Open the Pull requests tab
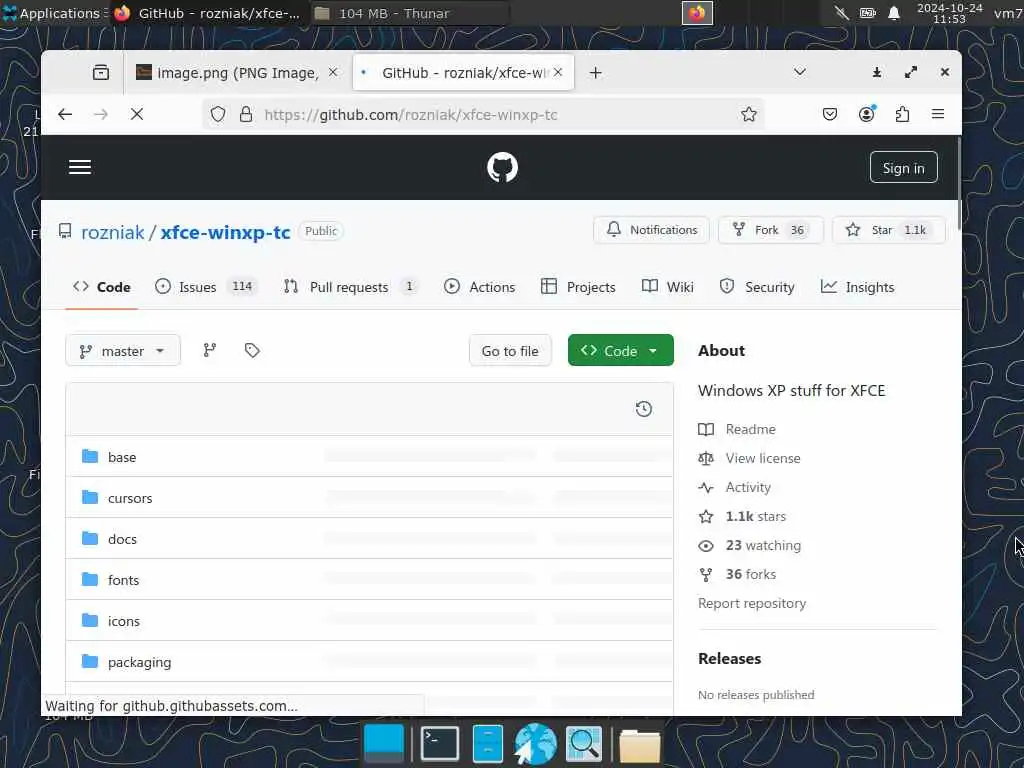Viewport: 1024px width, 768px height. point(350,287)
